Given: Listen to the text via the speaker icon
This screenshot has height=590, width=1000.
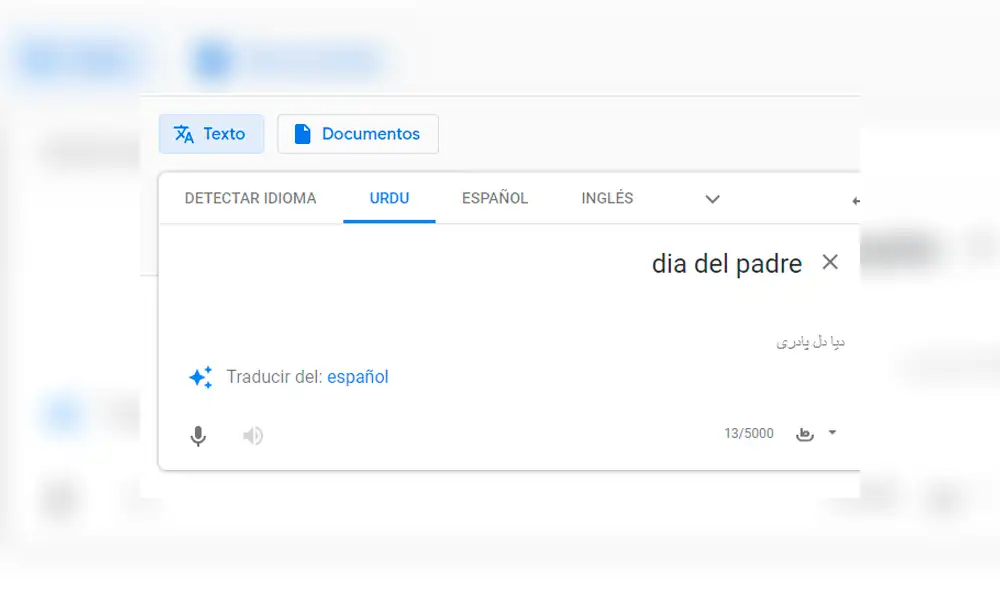Looking at the screenshot, I should [252, 436].
